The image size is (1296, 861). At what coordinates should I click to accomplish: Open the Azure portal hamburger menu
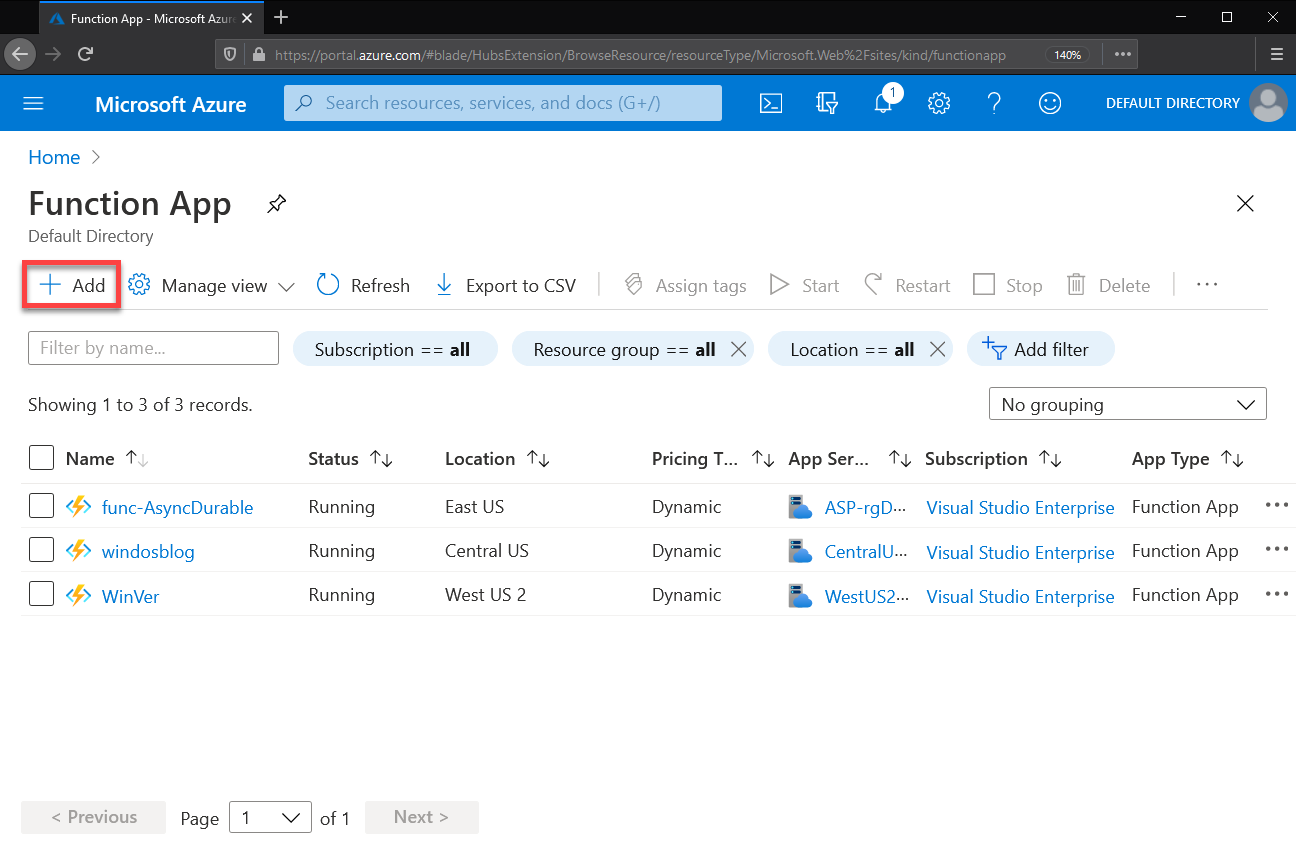[34, 104]
